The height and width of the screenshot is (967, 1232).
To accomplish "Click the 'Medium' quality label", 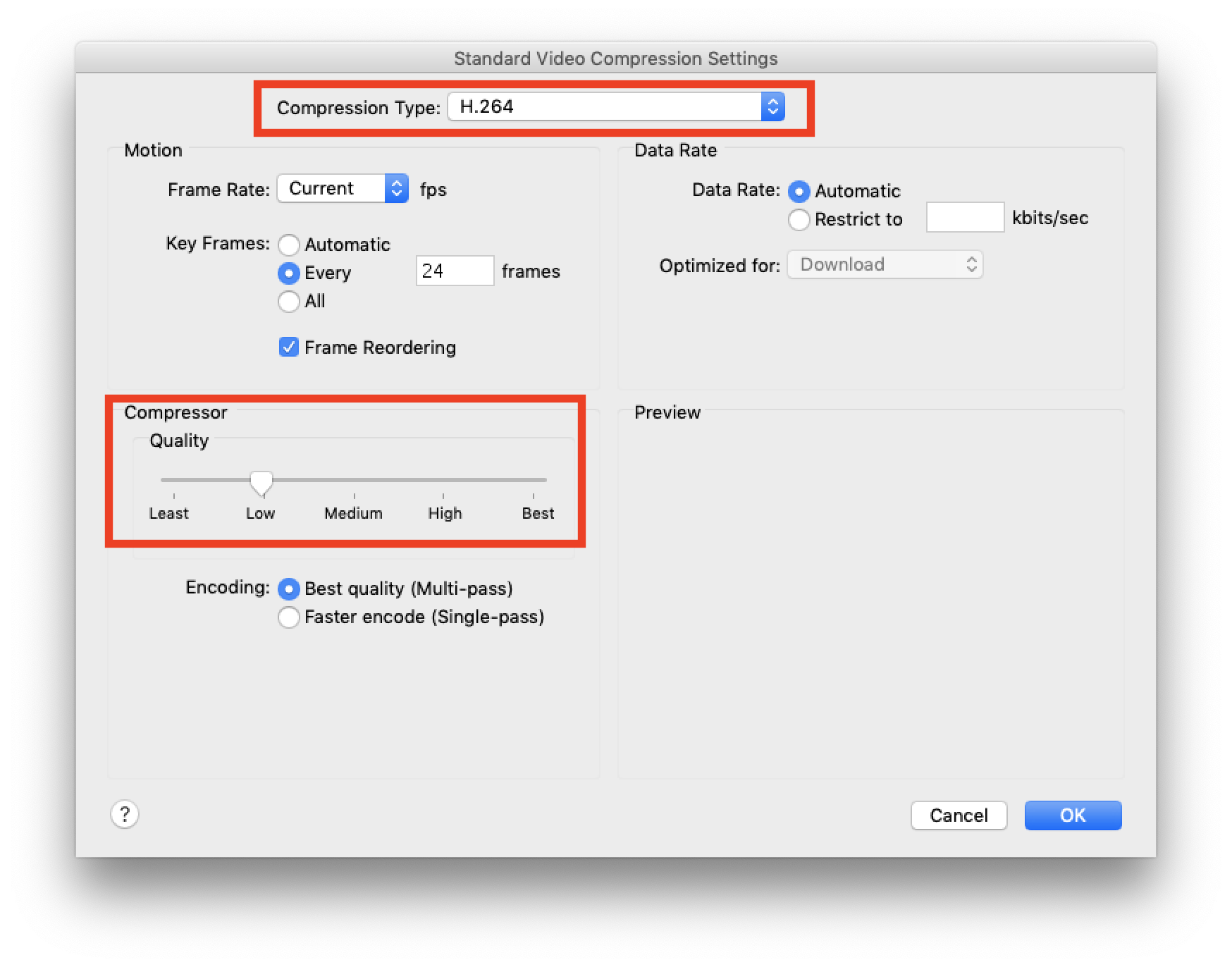I will tap(353, 514).
